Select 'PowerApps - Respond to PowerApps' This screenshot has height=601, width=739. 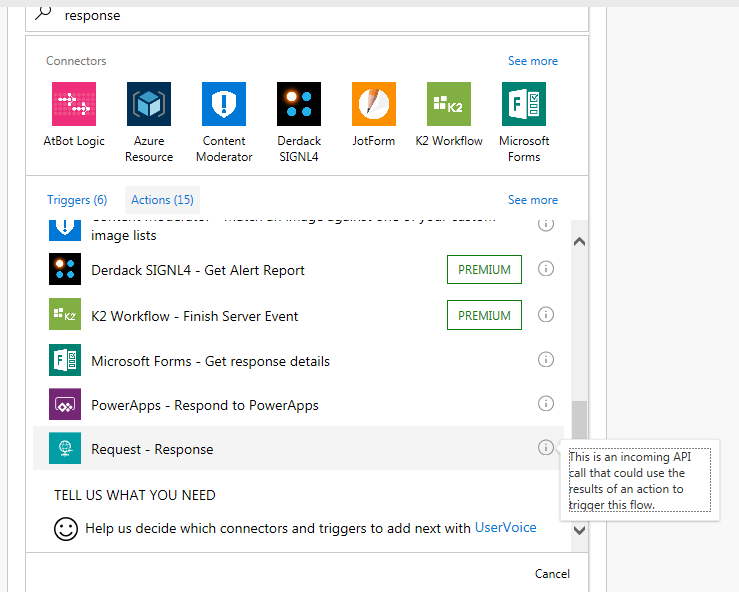[205, 405]
